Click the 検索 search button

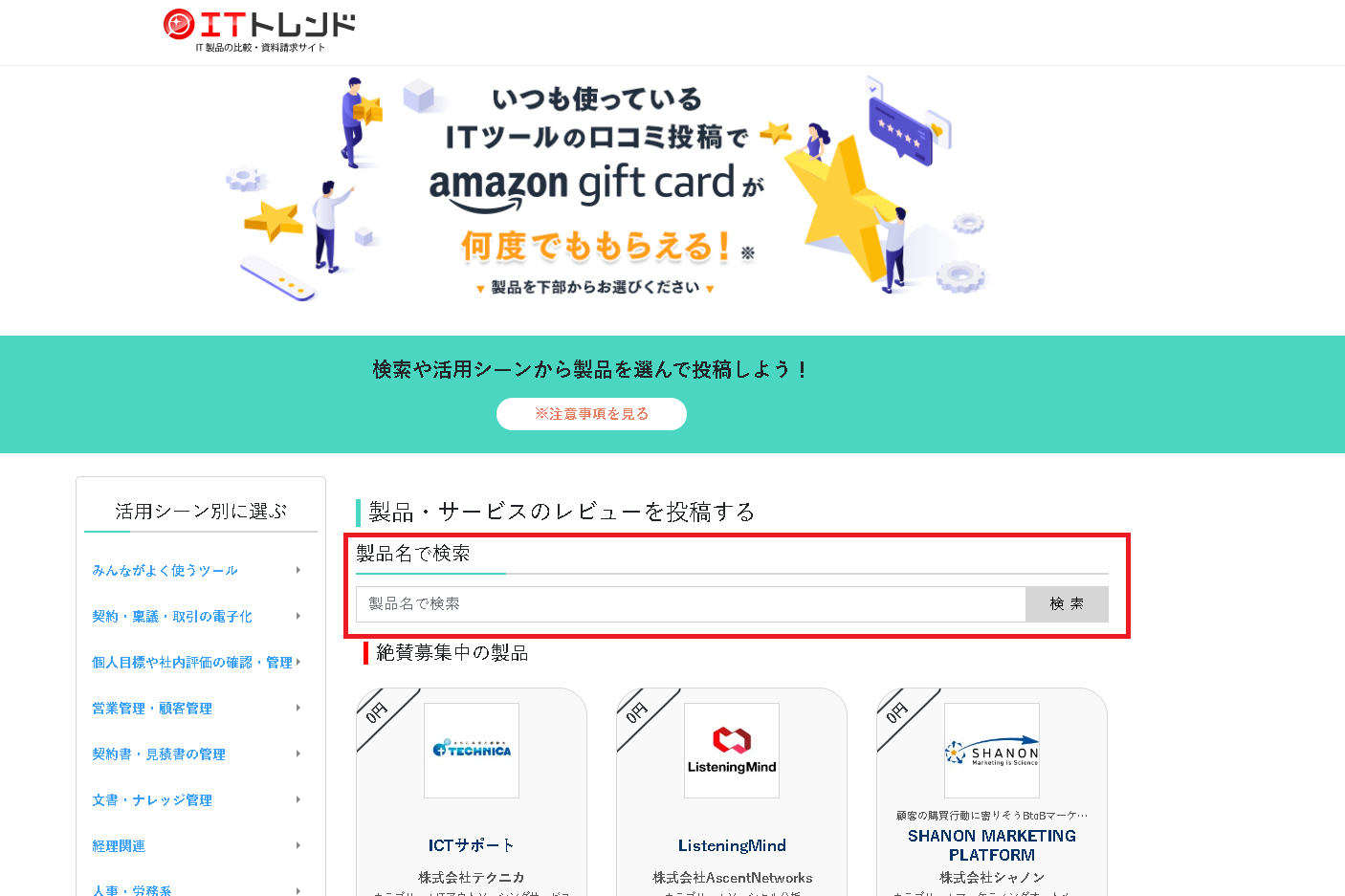click(x=1067, y=604)
